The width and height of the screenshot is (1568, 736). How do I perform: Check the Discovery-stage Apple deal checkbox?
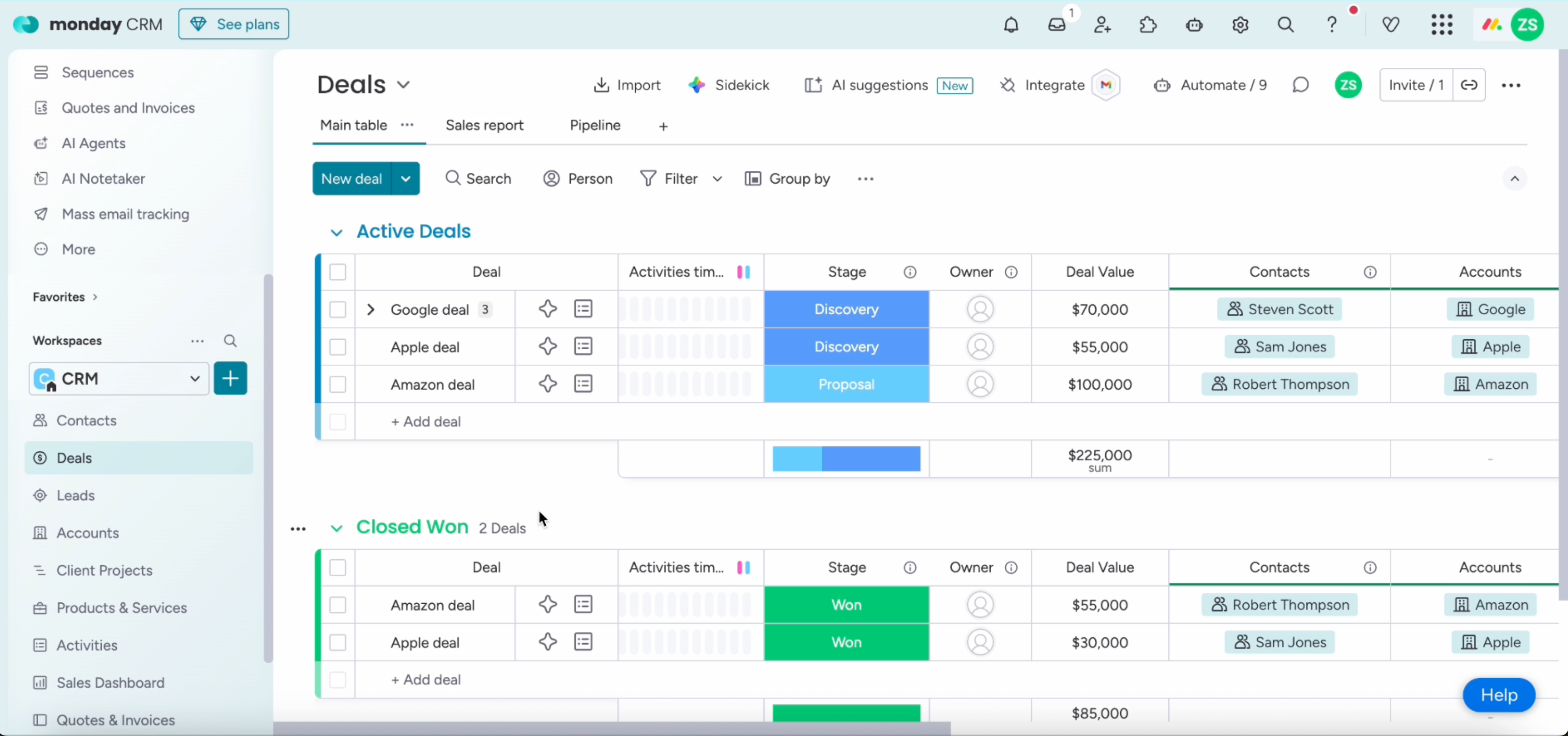pos(337,347)
